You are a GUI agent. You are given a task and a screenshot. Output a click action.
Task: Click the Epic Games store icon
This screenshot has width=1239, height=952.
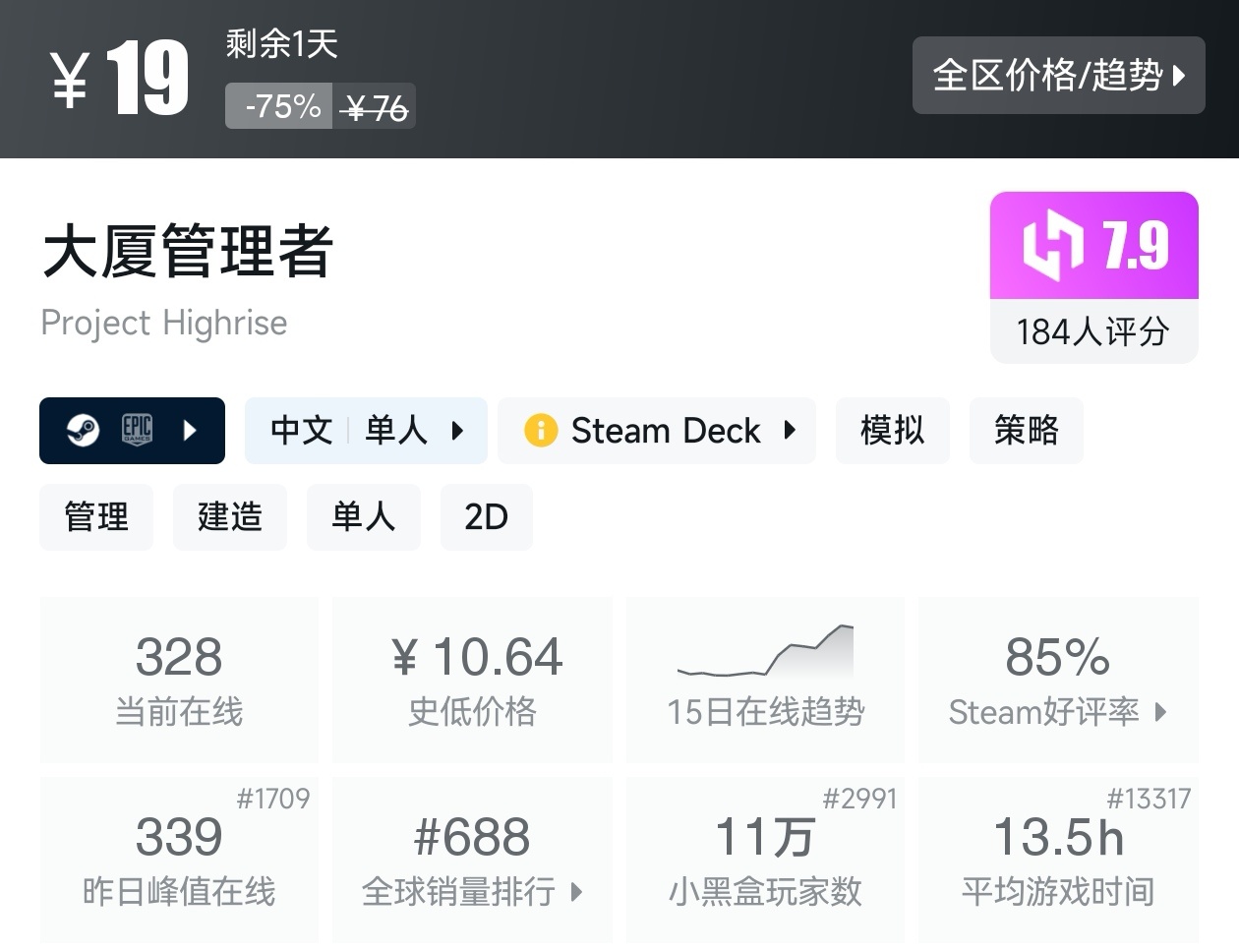pyautogui.click(x=137, y=431)
